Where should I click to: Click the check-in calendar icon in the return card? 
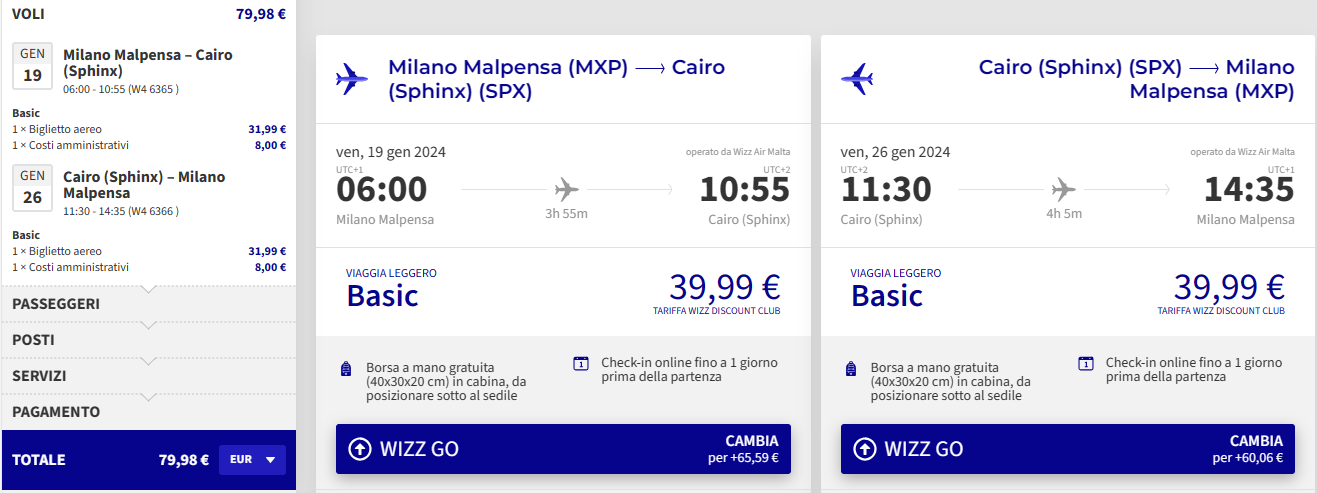pyautogui.click(x=1086, y=364)
